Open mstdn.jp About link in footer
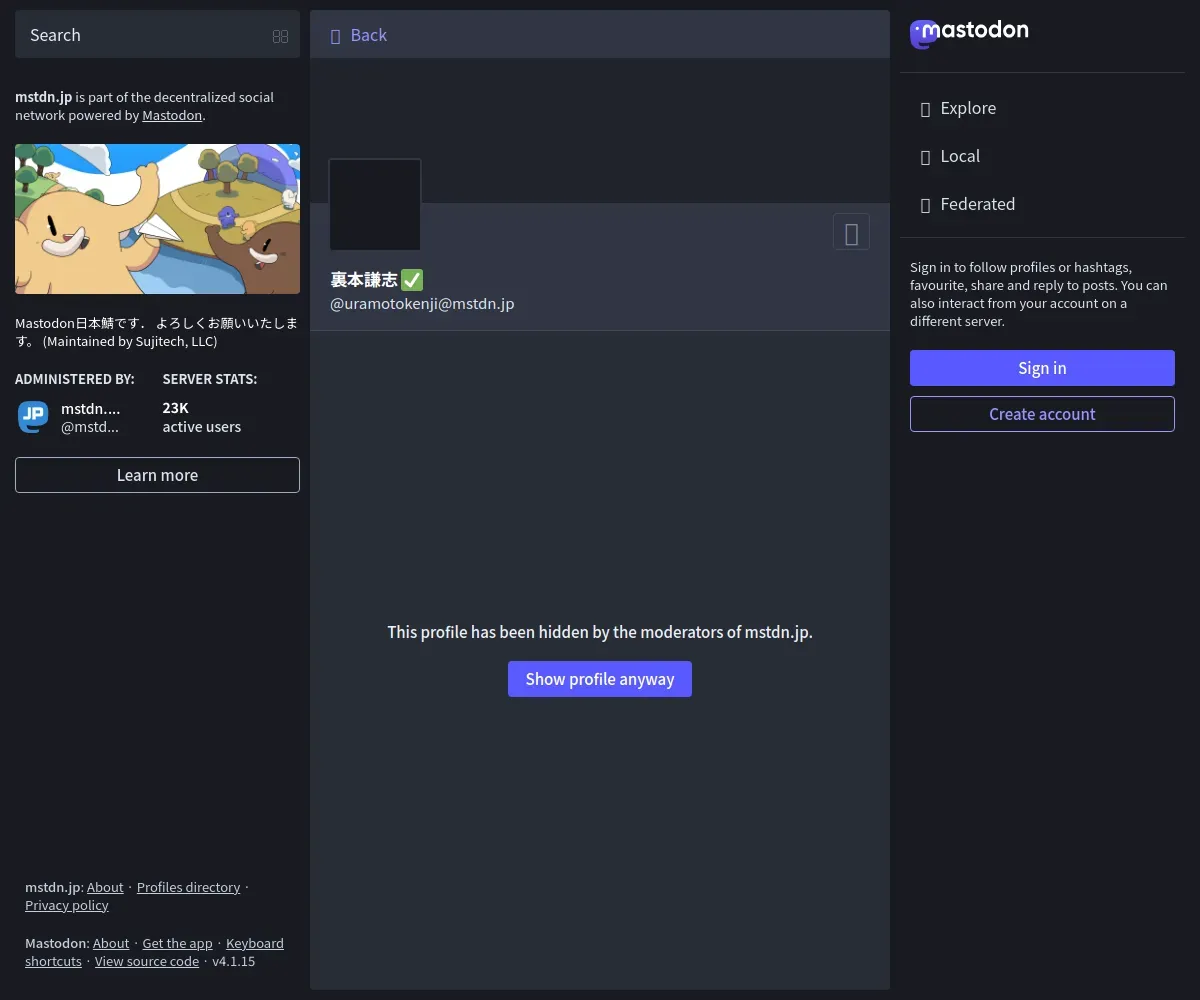1200x1000 pixels. [105, 887]
